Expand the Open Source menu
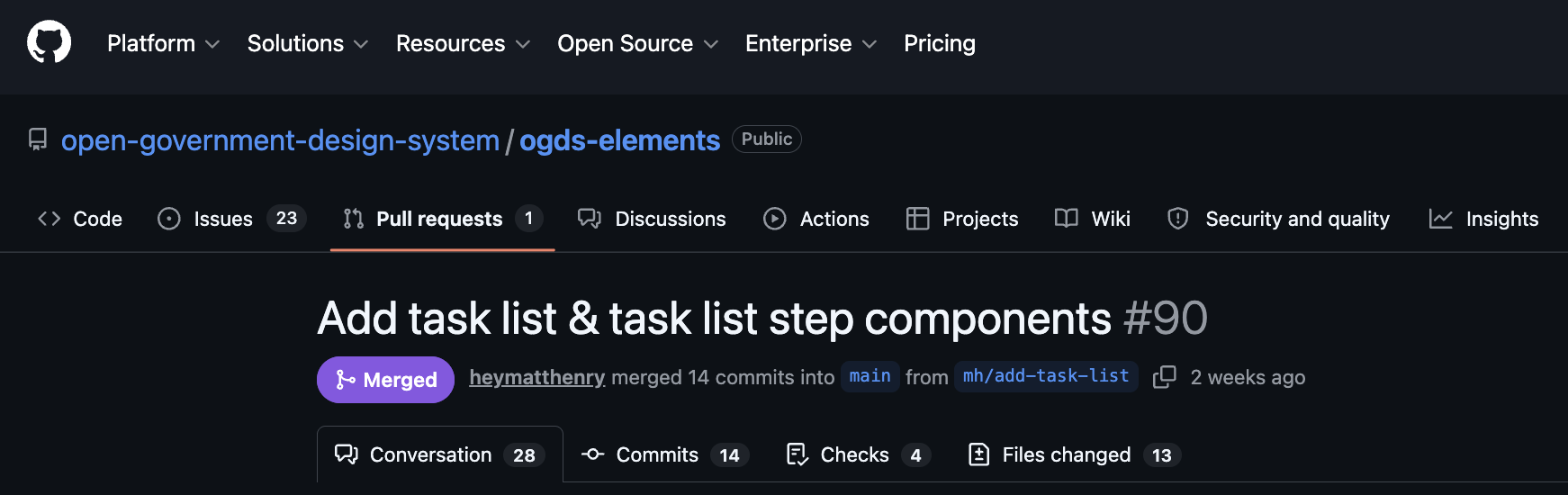 coord(637,43)
